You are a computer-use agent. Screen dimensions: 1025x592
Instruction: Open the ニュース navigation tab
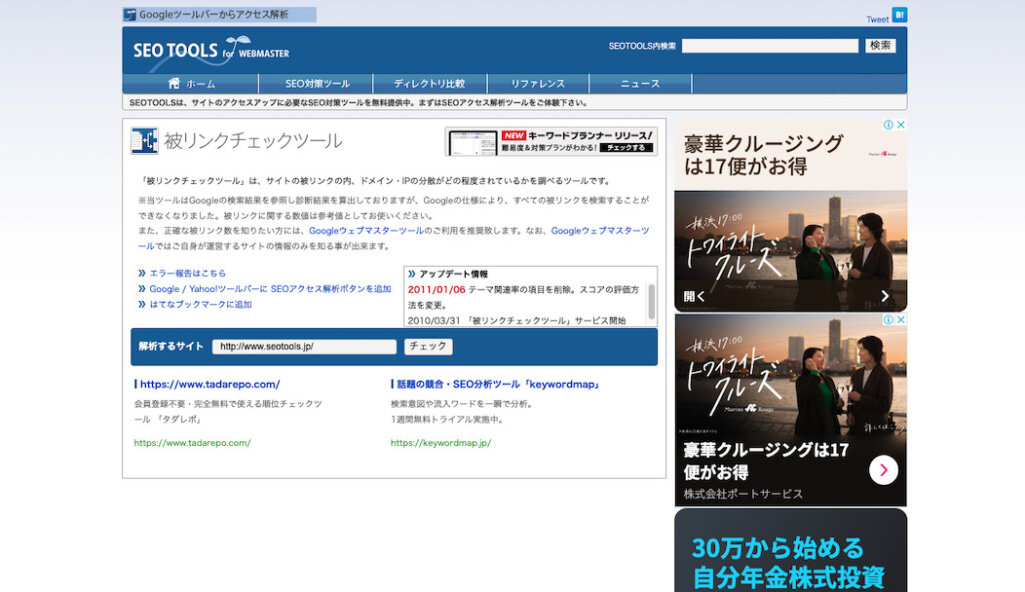640,84
